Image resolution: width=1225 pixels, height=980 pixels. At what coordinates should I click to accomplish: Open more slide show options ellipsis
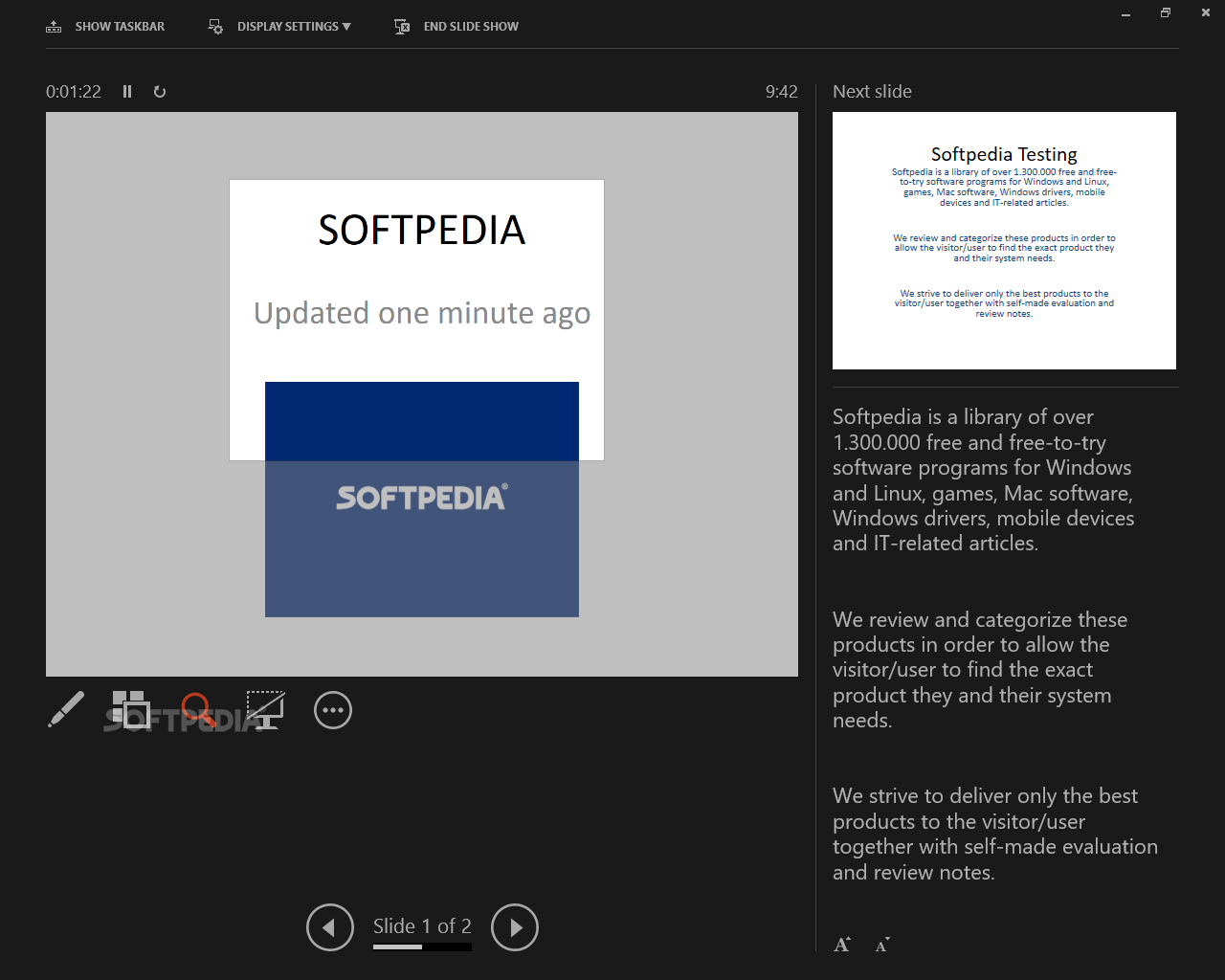[x=333, y=710]
